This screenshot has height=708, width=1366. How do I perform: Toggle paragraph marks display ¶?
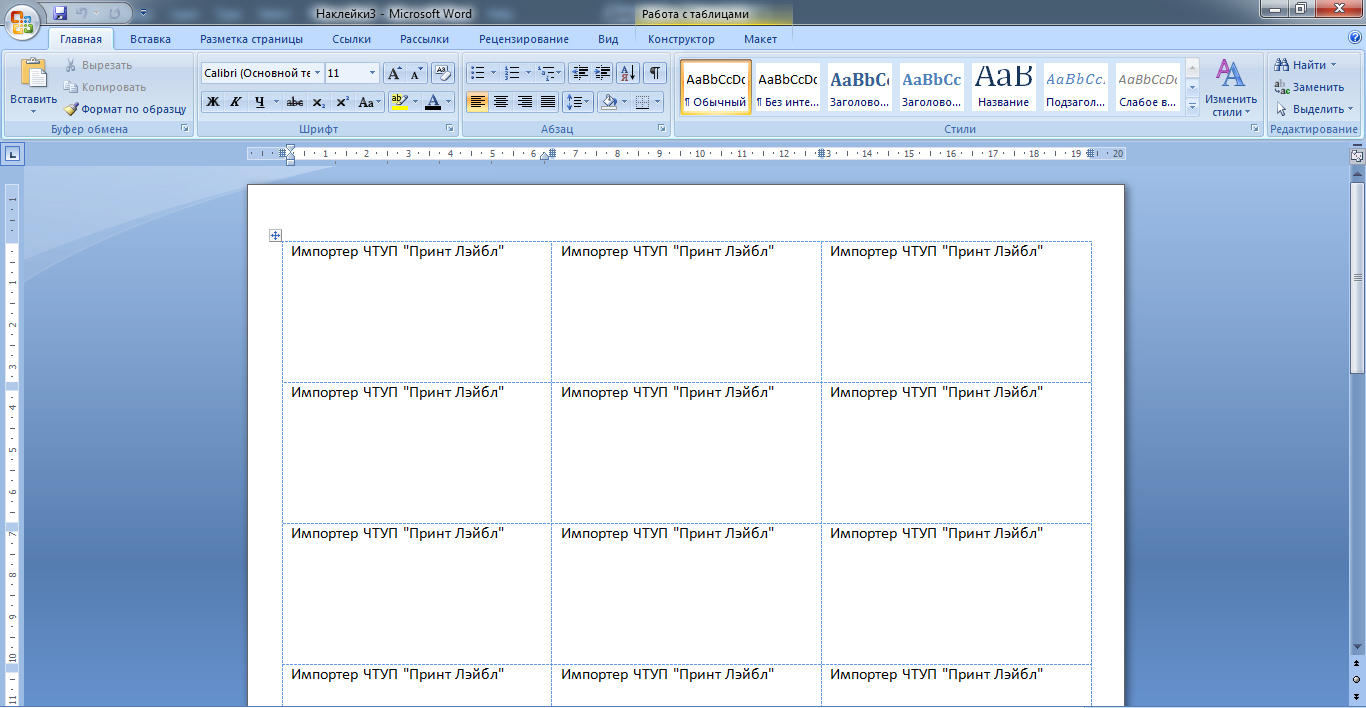[655, 73]
